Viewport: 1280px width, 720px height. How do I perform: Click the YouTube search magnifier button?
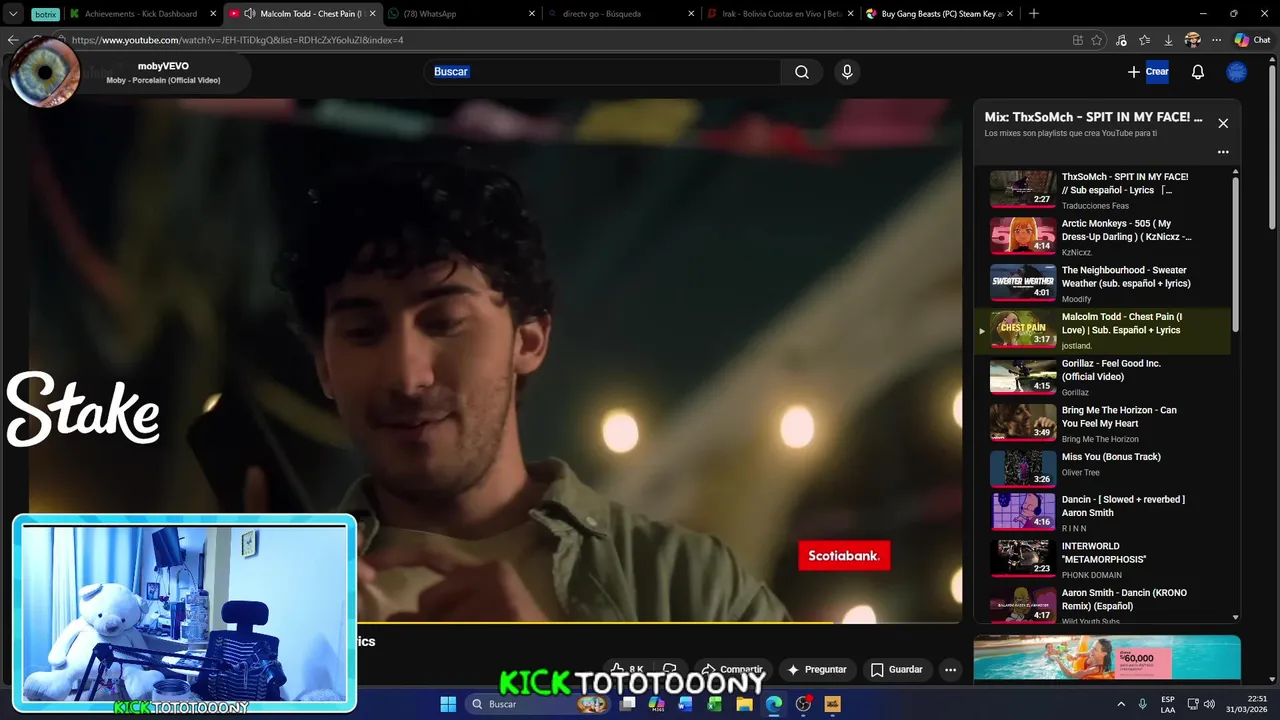point(802,72)
